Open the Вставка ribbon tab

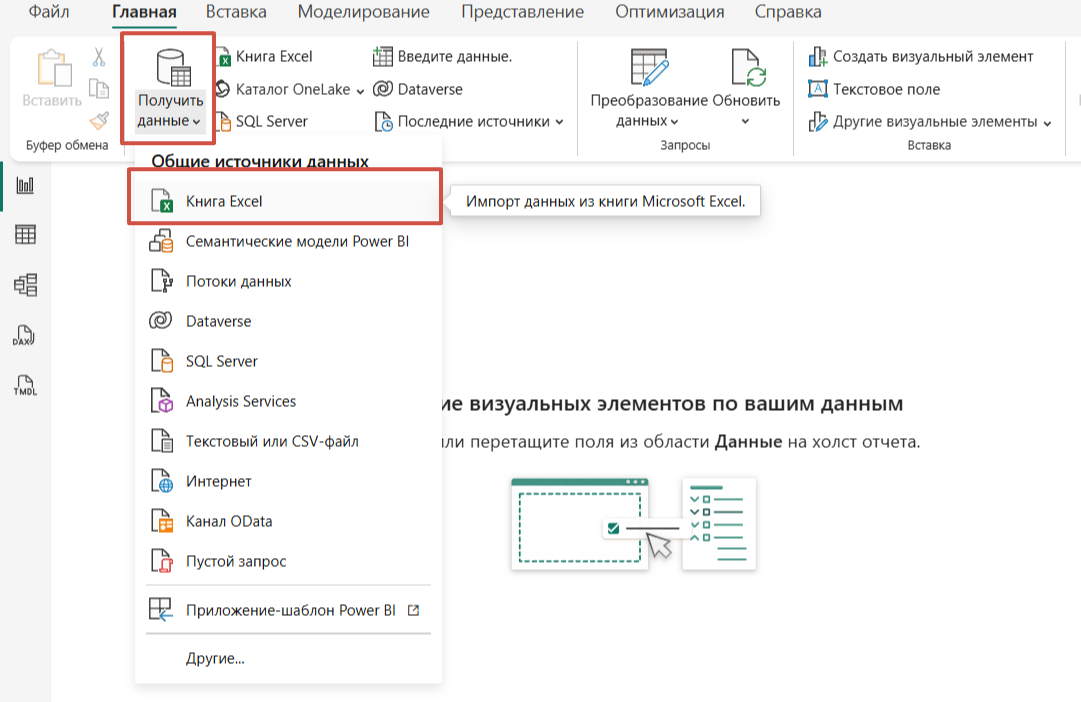click(236, 12)
